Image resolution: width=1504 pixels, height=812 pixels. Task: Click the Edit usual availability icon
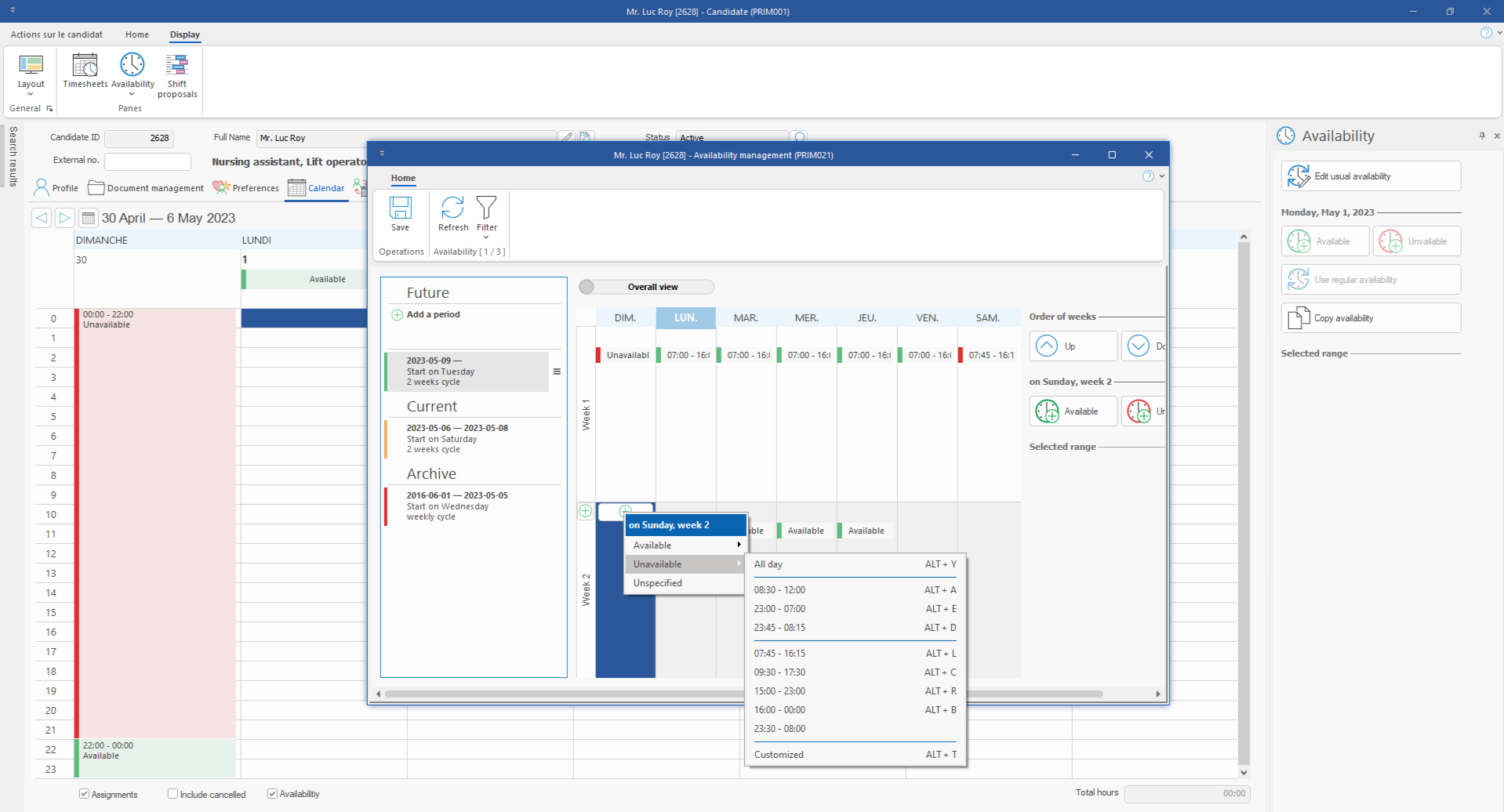[1300, 176]
